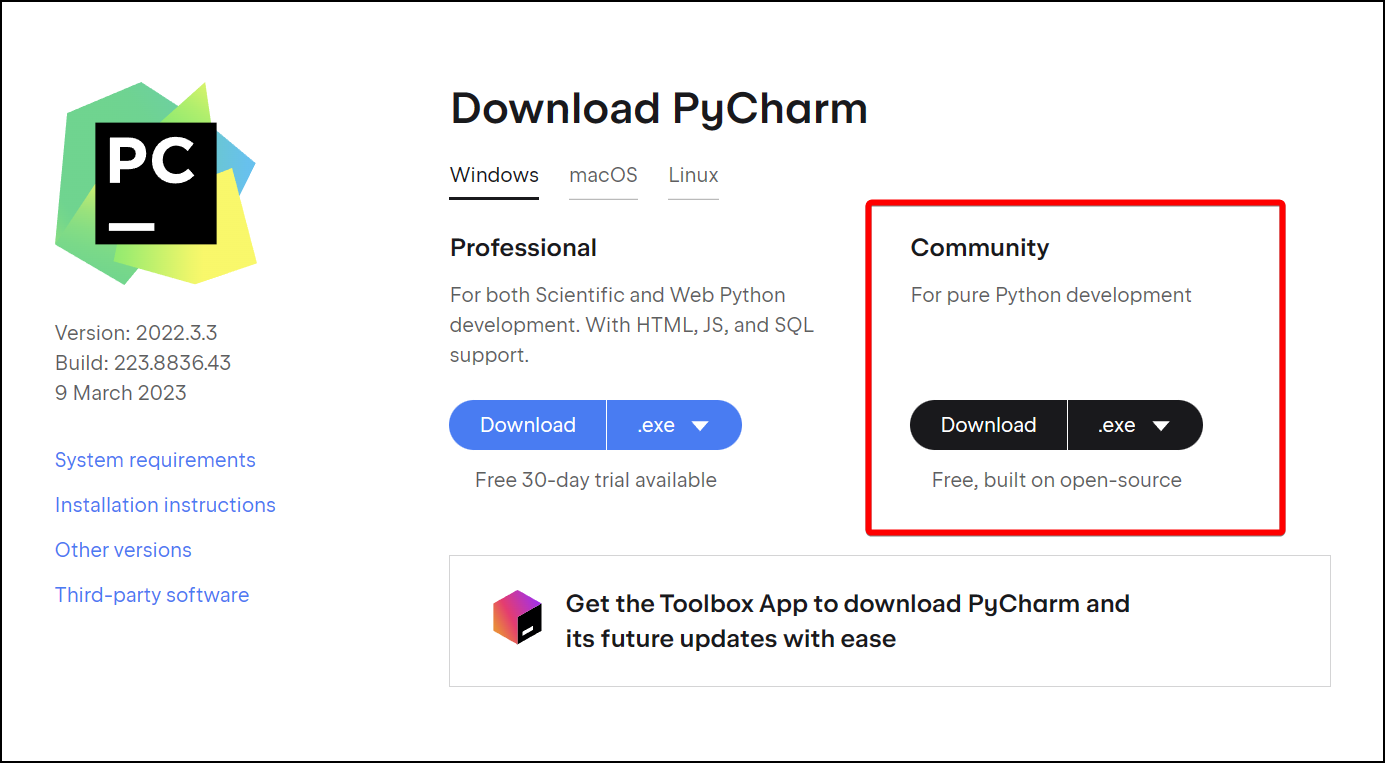Image resolution: width=1385 pixels, height=763 pixels.
Task: Switch to the Linux tab
Action: [x=693, y=175]
